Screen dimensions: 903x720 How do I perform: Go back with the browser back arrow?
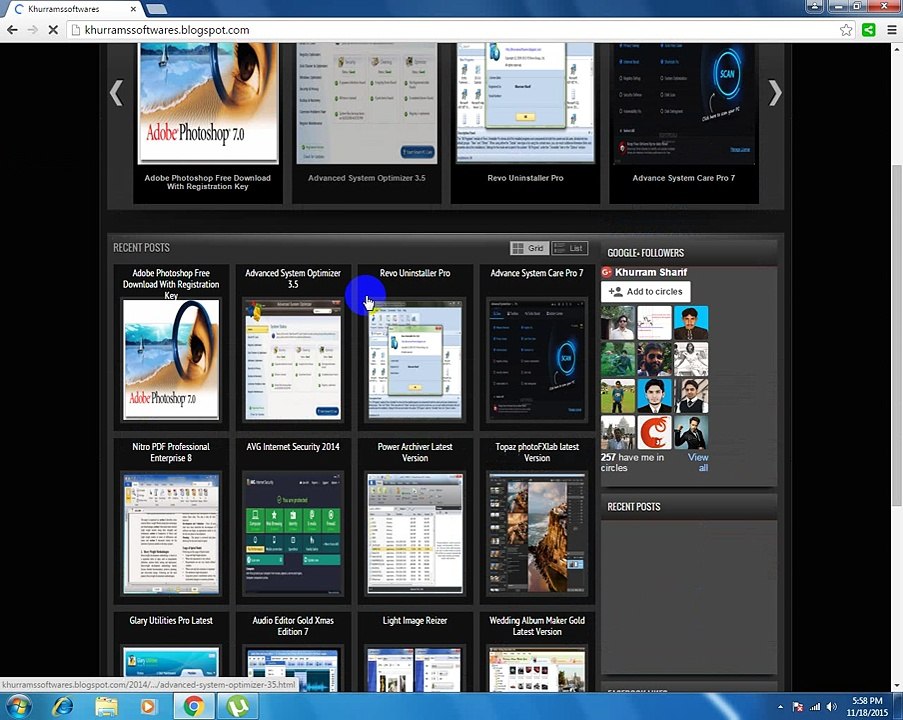pyautogui.click(x=13, y=30)
